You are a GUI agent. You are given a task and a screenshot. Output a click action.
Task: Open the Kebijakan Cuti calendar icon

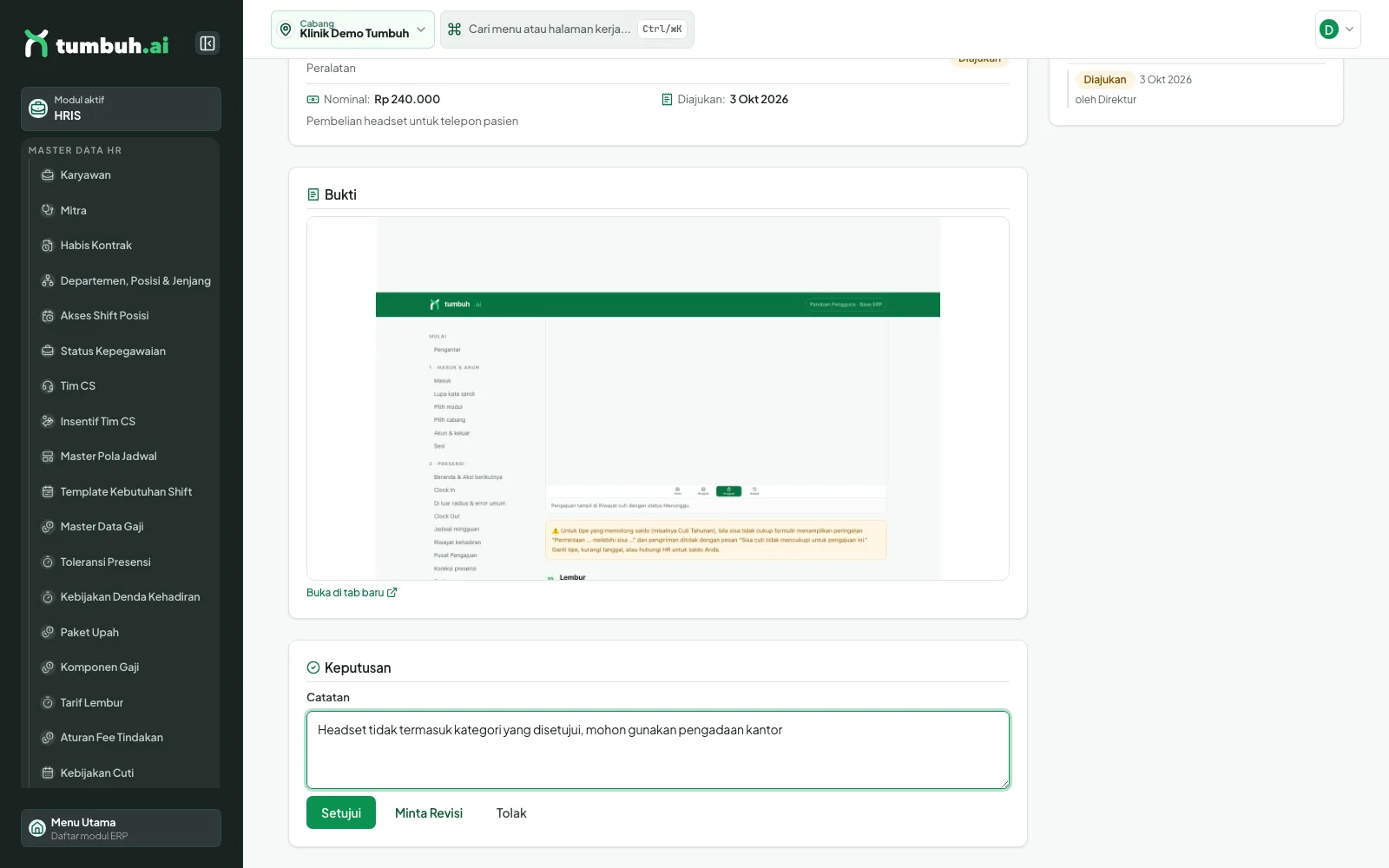pos(48,773)
